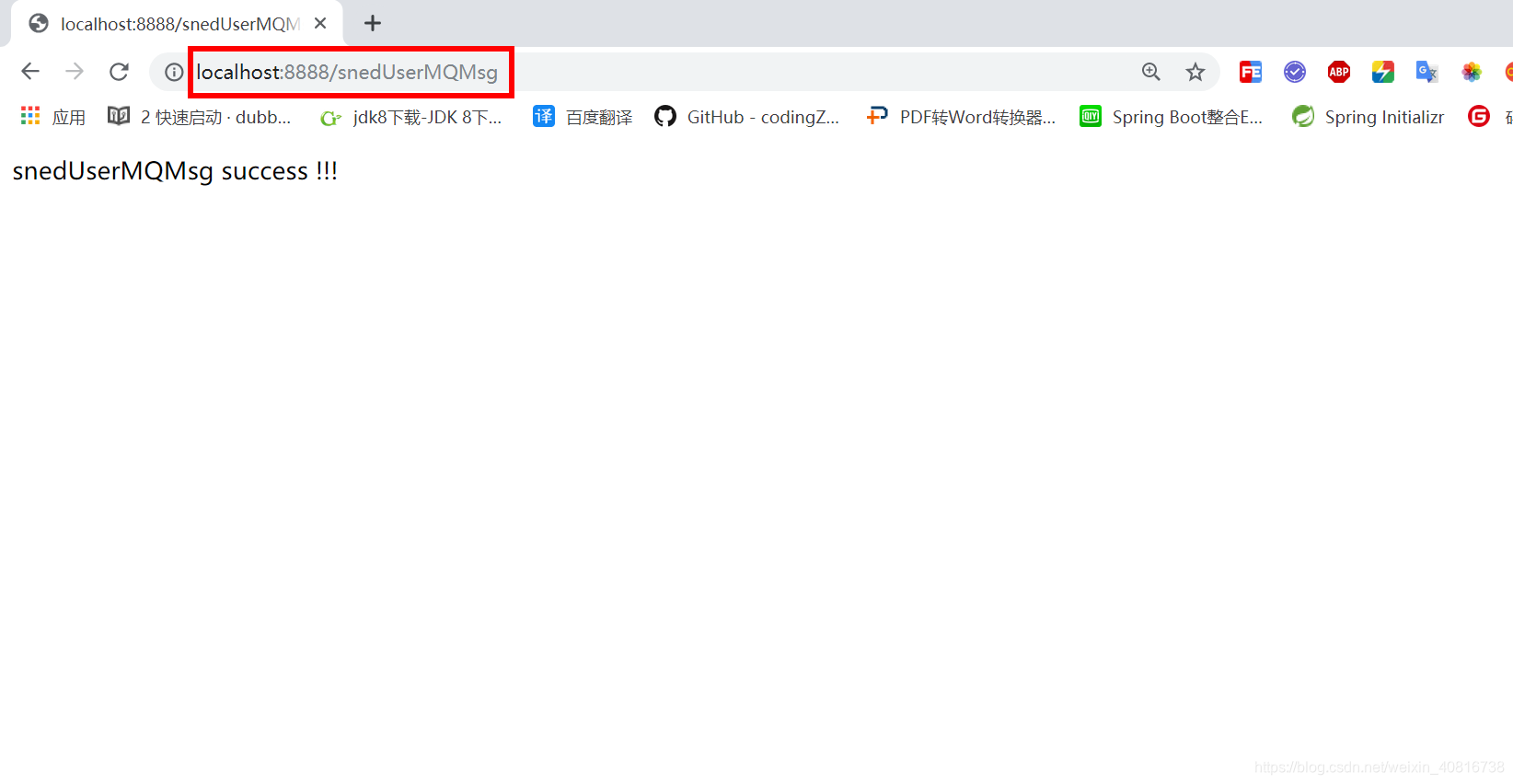Open the purple checkmark extension icon
Image resolution: width=1513 pixels, height=784 pixels.
click(x=1295, y=72)
